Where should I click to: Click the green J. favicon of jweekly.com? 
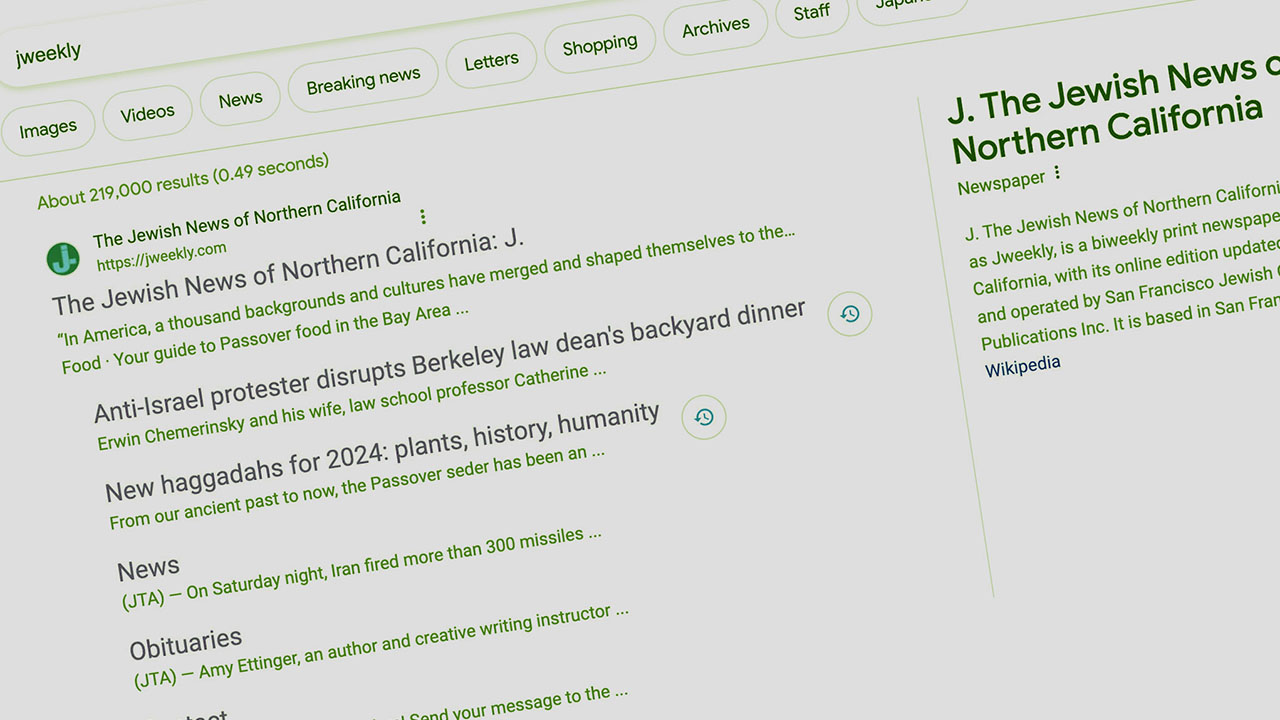[x=63, y=259]
